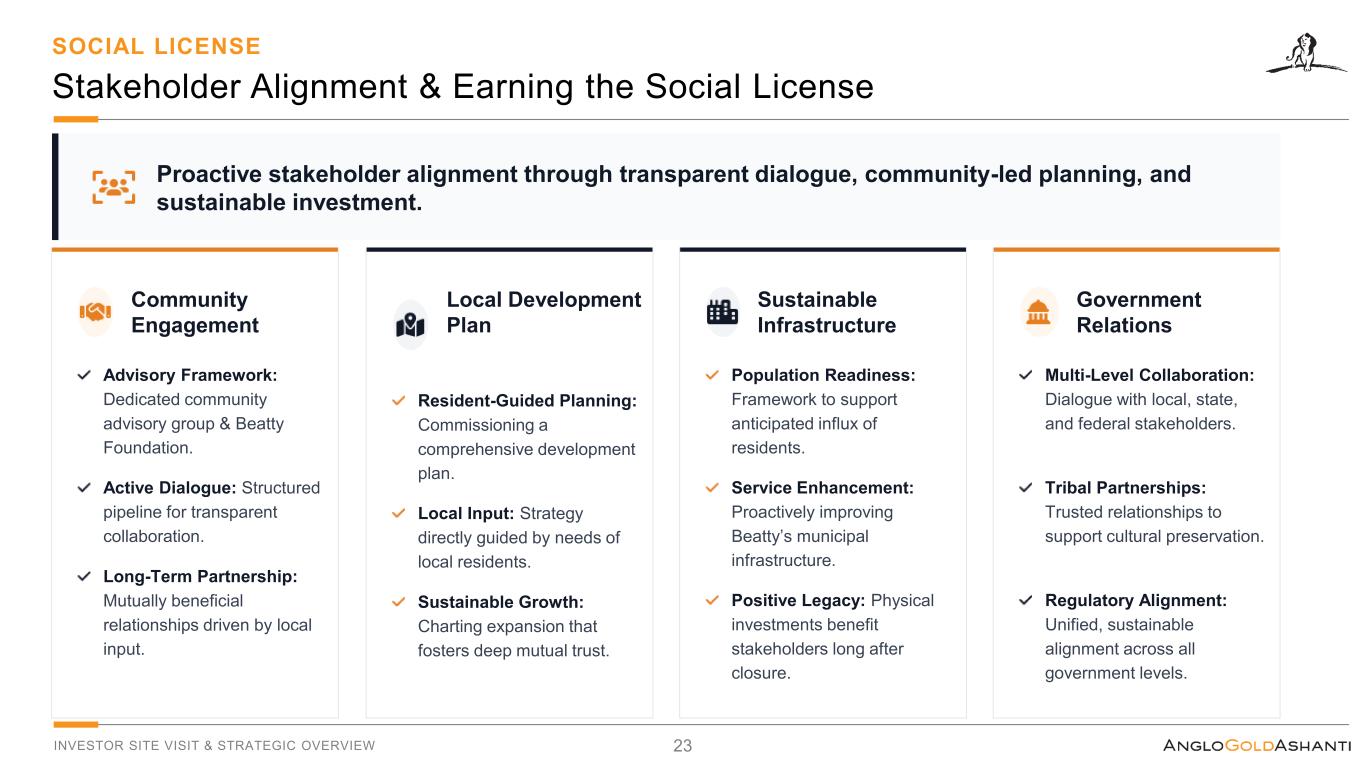Select the city buildings Sustainable Infrastructure icon
The image size is (1365, 768).
point(722,312)
